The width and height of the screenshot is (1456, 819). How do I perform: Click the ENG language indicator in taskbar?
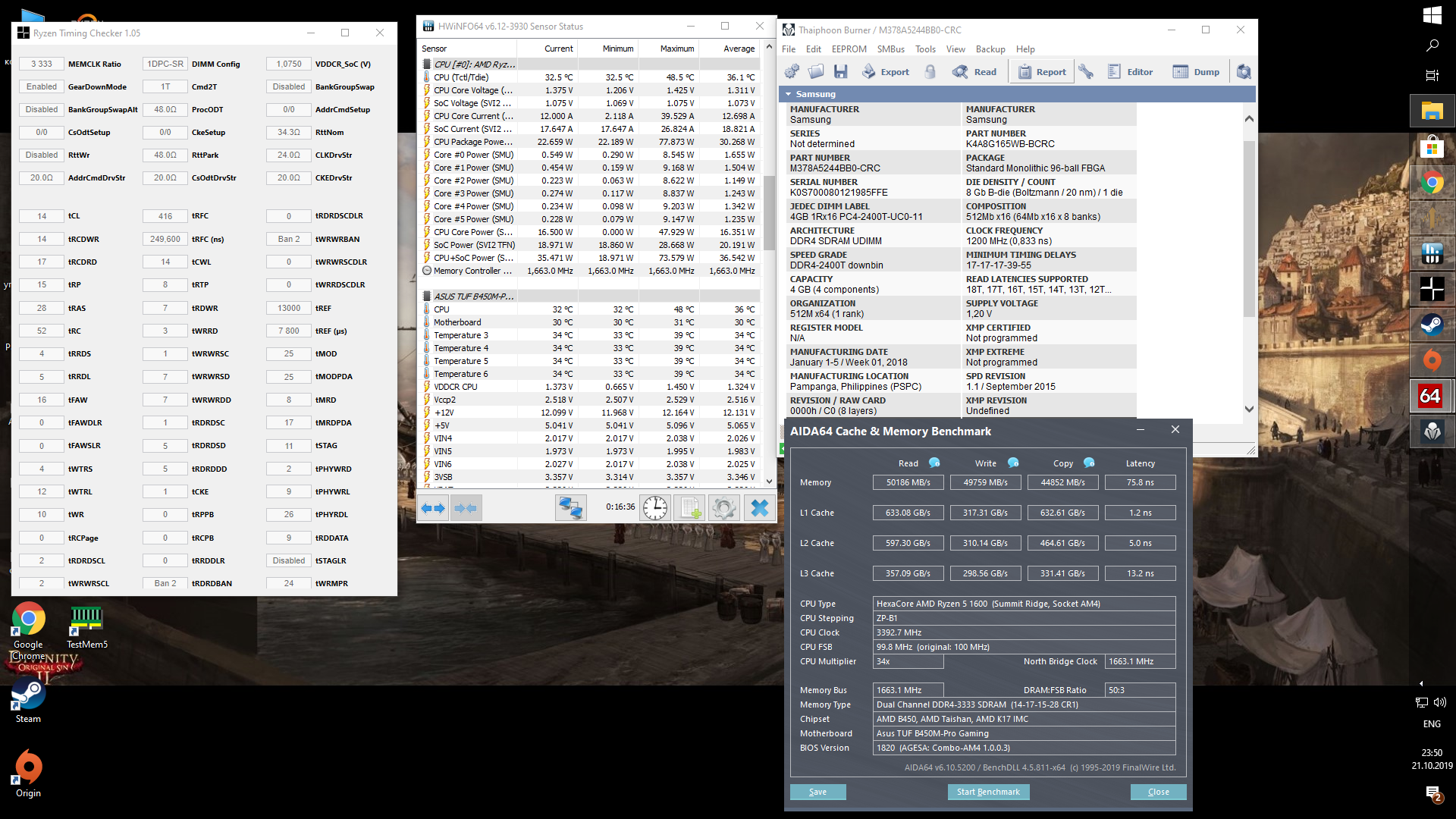click(1432, 724)
